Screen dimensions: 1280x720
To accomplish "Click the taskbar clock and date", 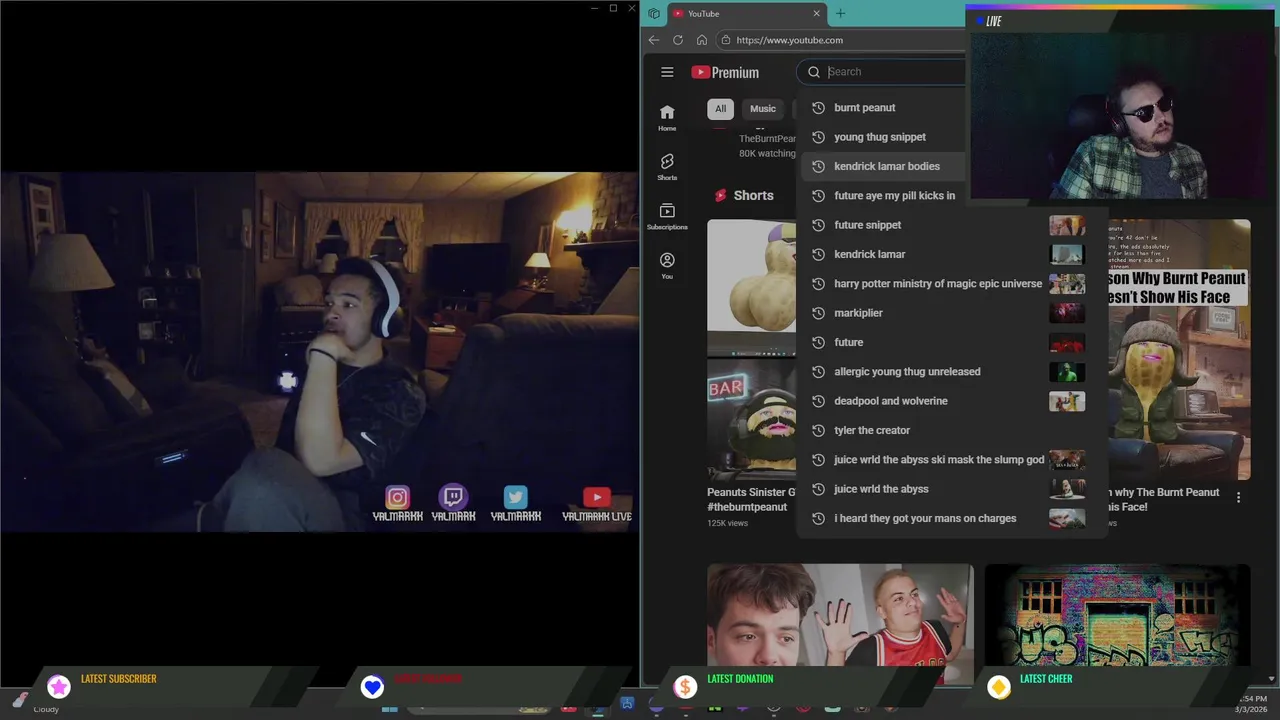I will click(x=1250, y=704).
